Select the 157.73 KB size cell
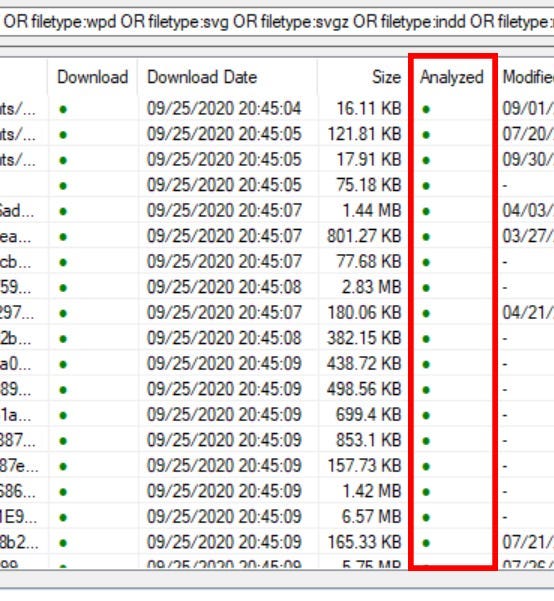The image size is (554, 601). tap(364, 466)
